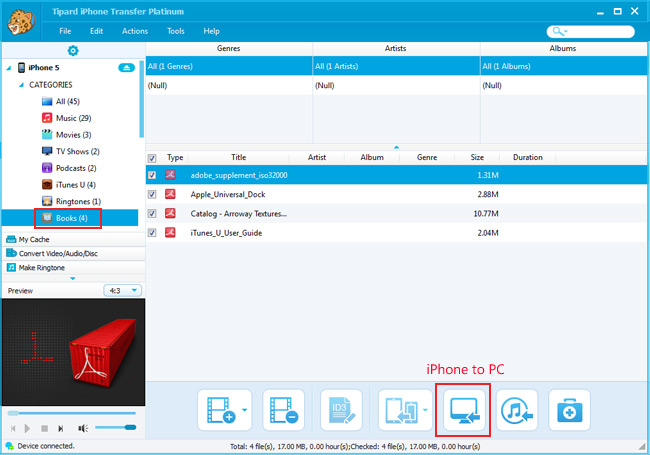This screenshot has width=650, height=455.
Task: Click the transfer to iTunes button
Action: coord(517,410)
